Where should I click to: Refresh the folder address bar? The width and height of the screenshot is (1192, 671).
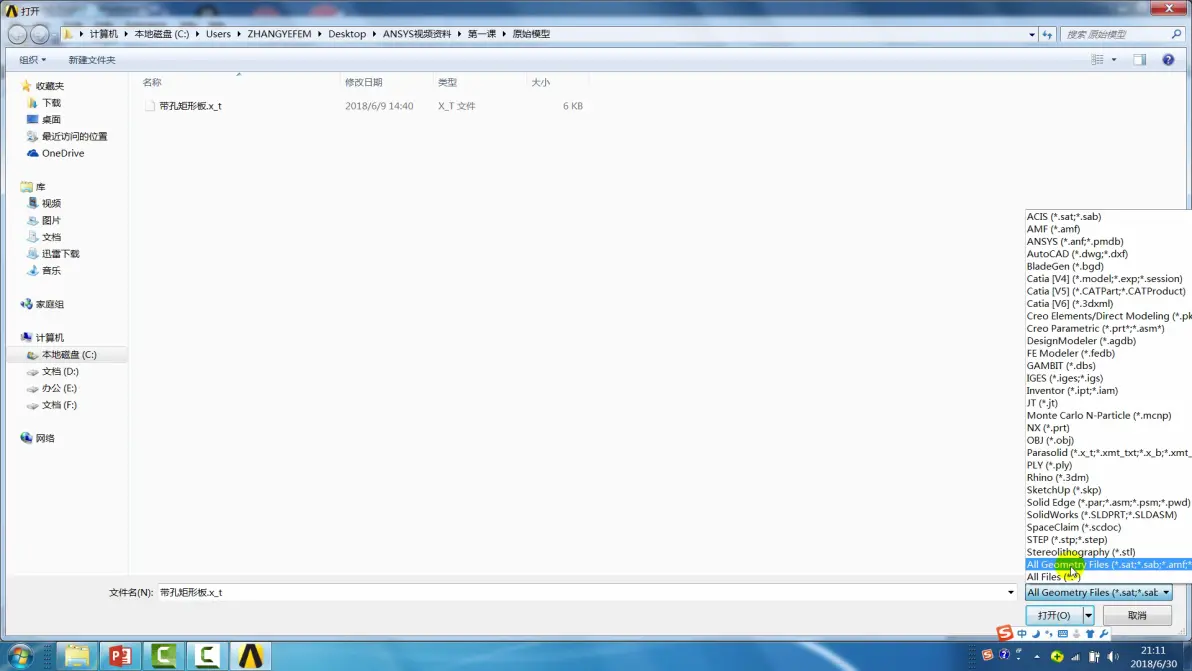(1047, 34)
